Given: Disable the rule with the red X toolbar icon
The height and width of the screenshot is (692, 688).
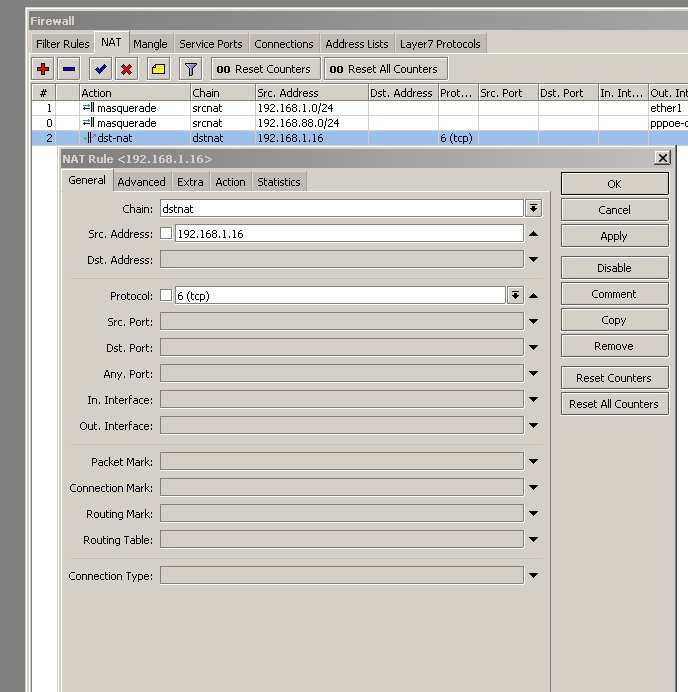Looking at the screenshot, I should [x=127, y=69].
